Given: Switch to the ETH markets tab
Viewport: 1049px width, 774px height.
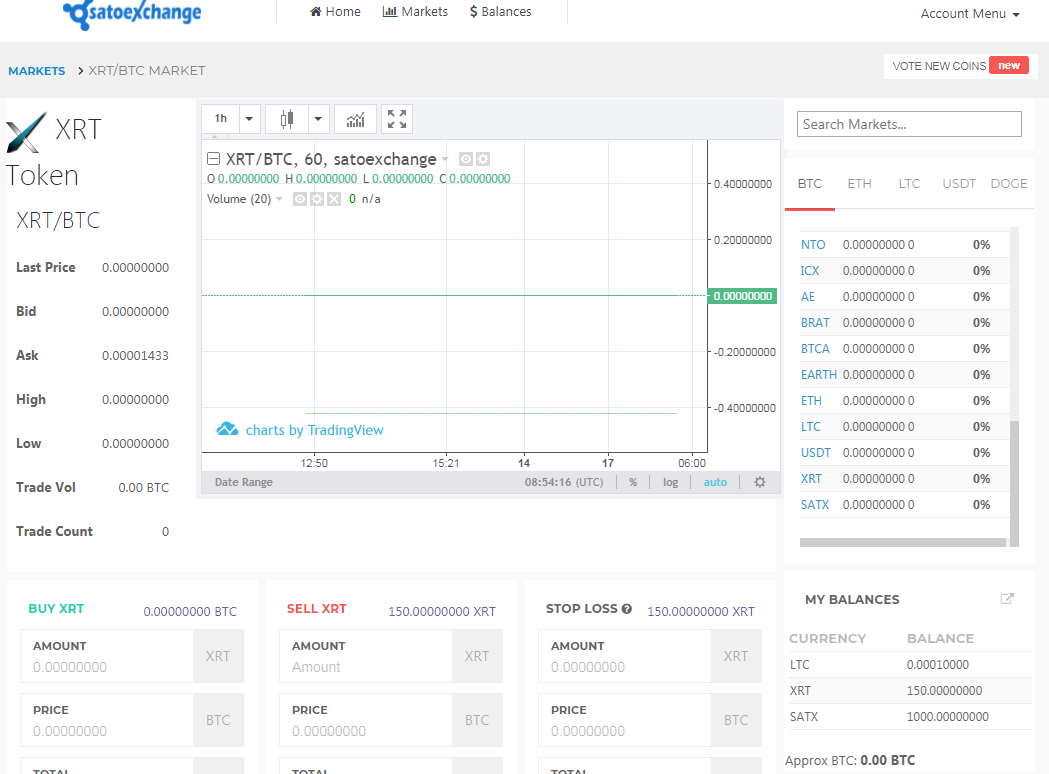Looking at the screenshot, I should [859, 183].
